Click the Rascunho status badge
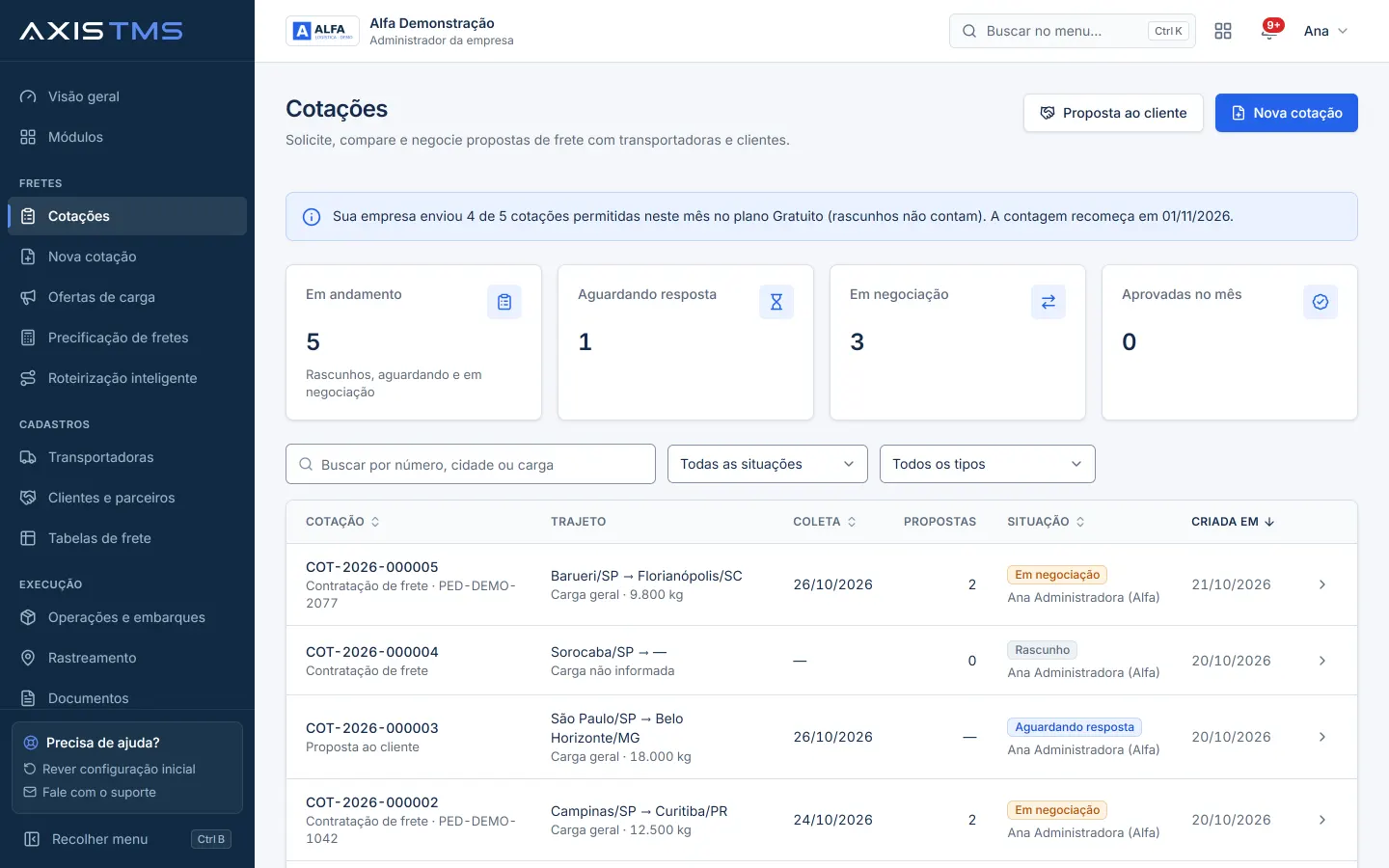 (x=1042, y=650)
